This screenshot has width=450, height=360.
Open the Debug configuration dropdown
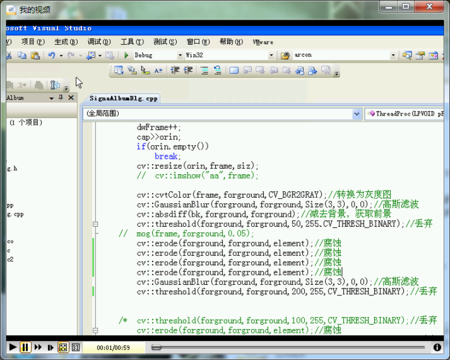click(180, 55)
